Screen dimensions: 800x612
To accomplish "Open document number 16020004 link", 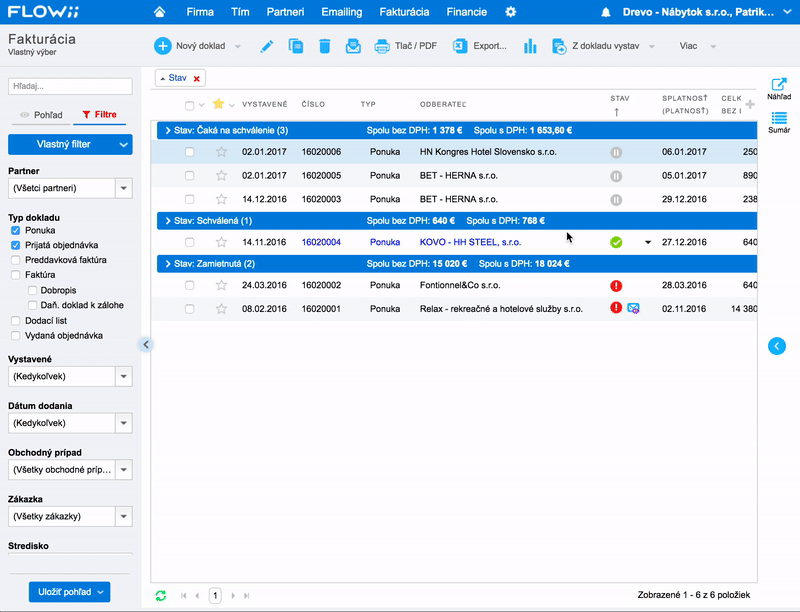I will 321,242.
